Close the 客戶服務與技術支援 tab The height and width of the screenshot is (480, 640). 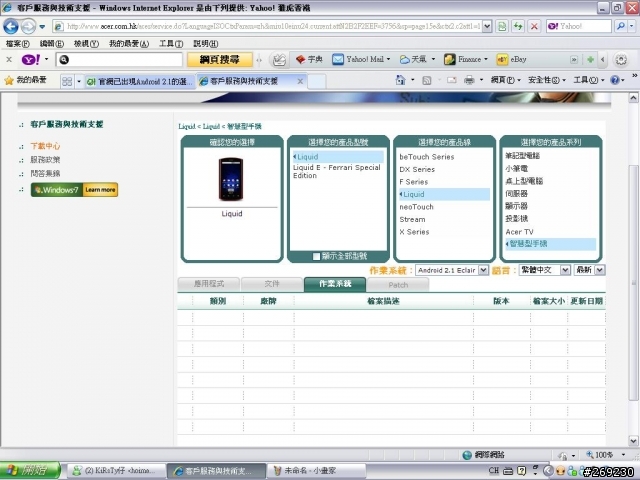point(300,81)
